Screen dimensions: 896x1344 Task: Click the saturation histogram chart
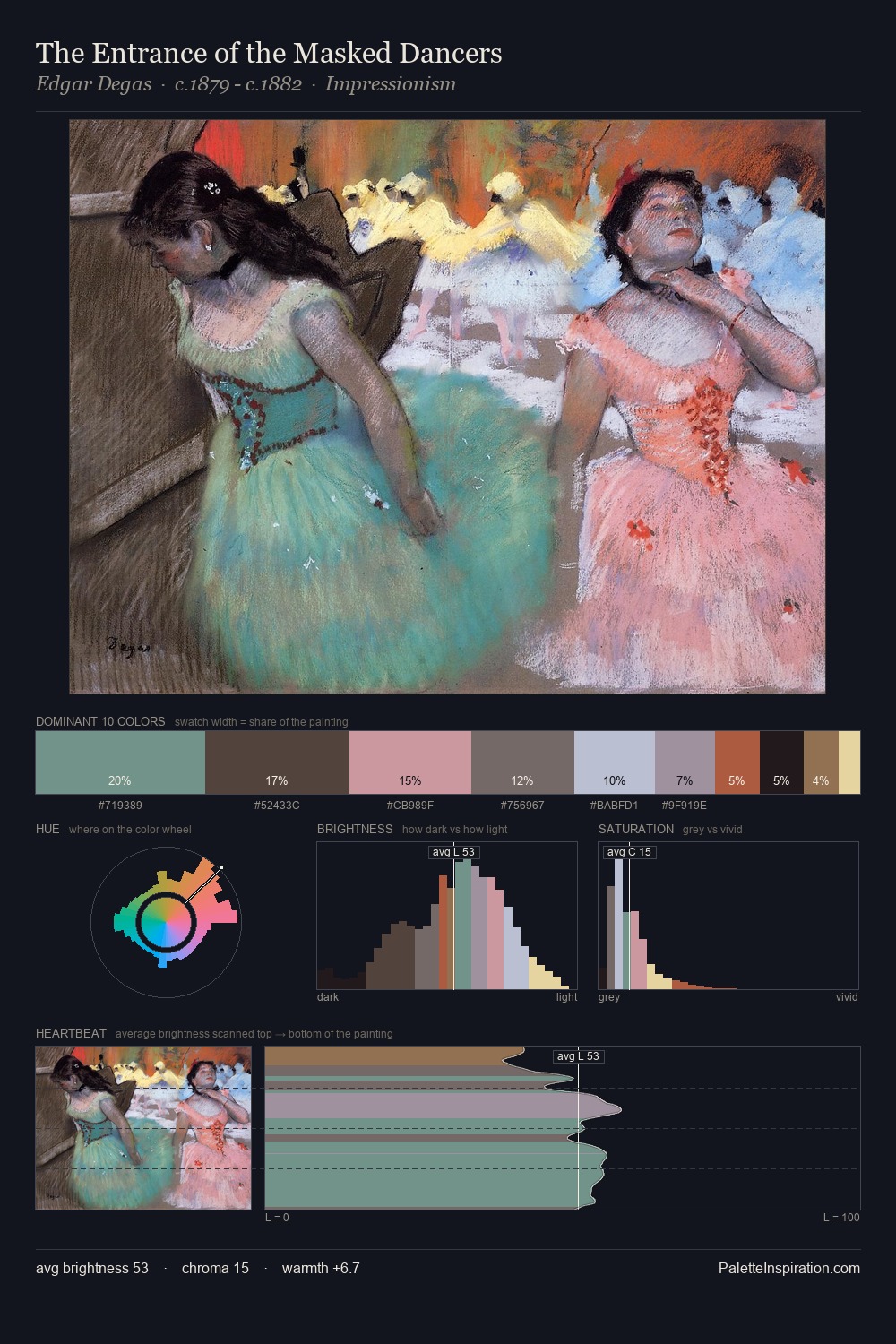point(728,916)
